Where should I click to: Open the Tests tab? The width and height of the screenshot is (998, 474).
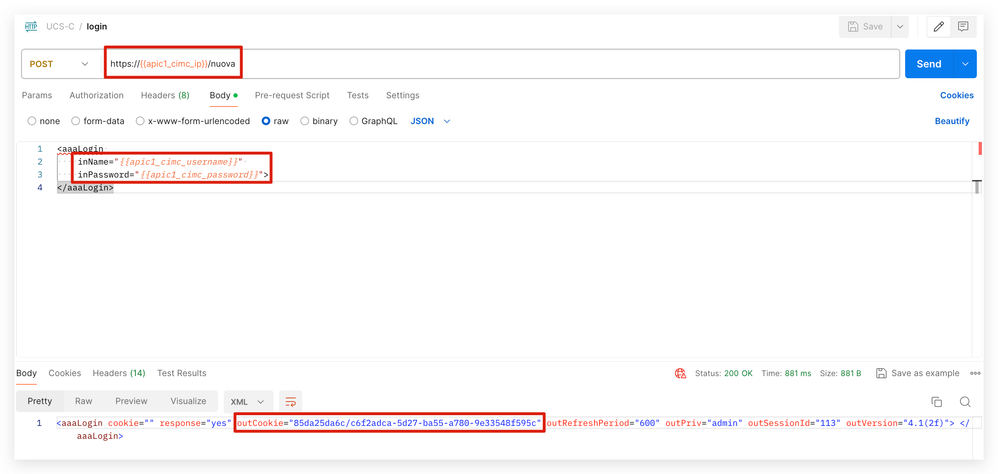pyautogui.click(x=358, y=95)
